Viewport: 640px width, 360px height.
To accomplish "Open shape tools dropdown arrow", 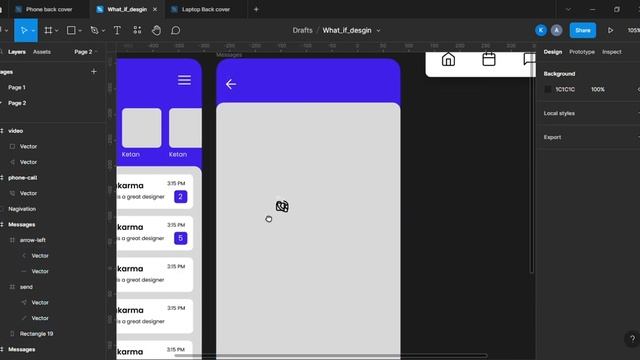I will tap(80, 31).
